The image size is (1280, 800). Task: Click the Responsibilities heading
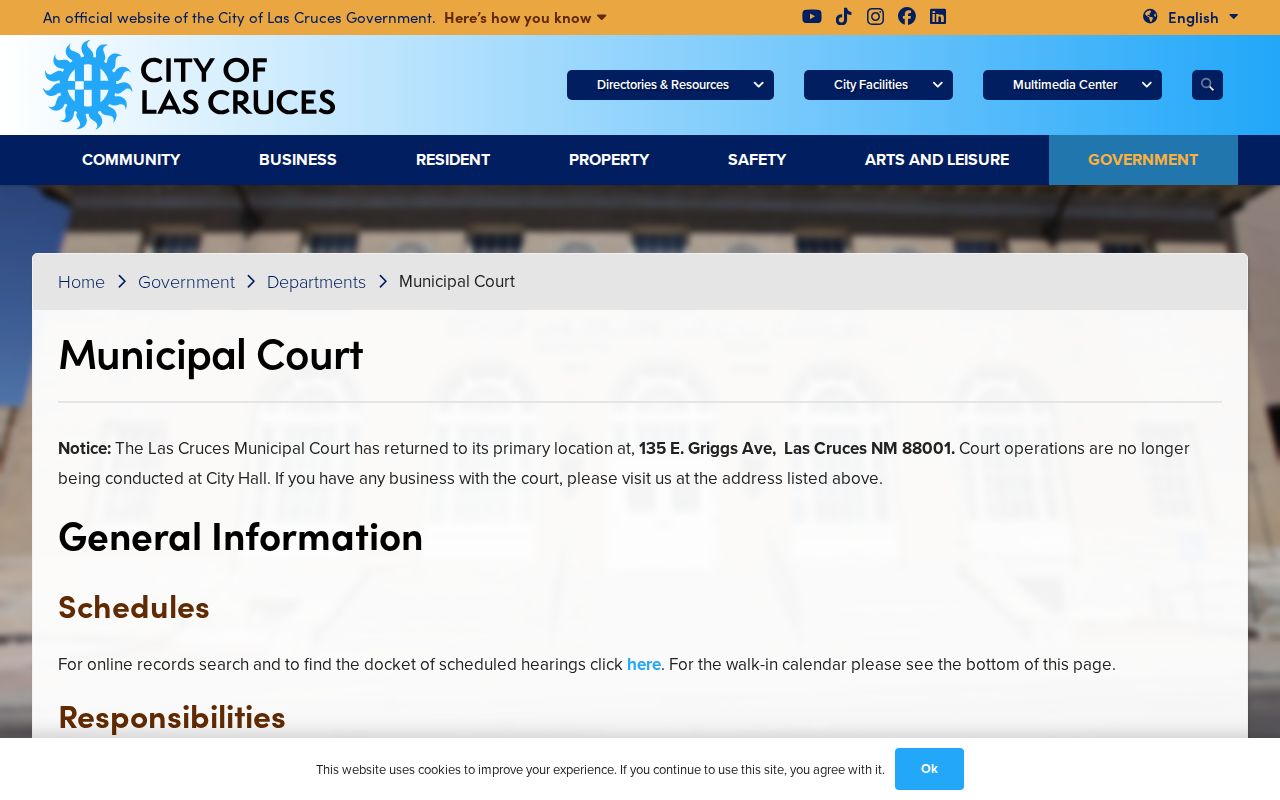(172, 717)
